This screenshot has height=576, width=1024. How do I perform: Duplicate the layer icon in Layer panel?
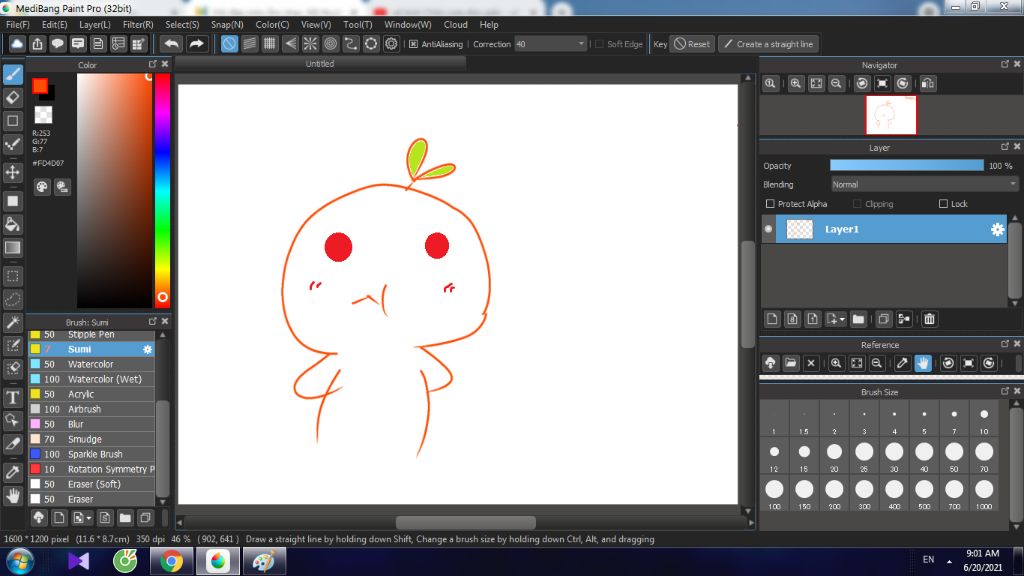click(x=883, y=319)
